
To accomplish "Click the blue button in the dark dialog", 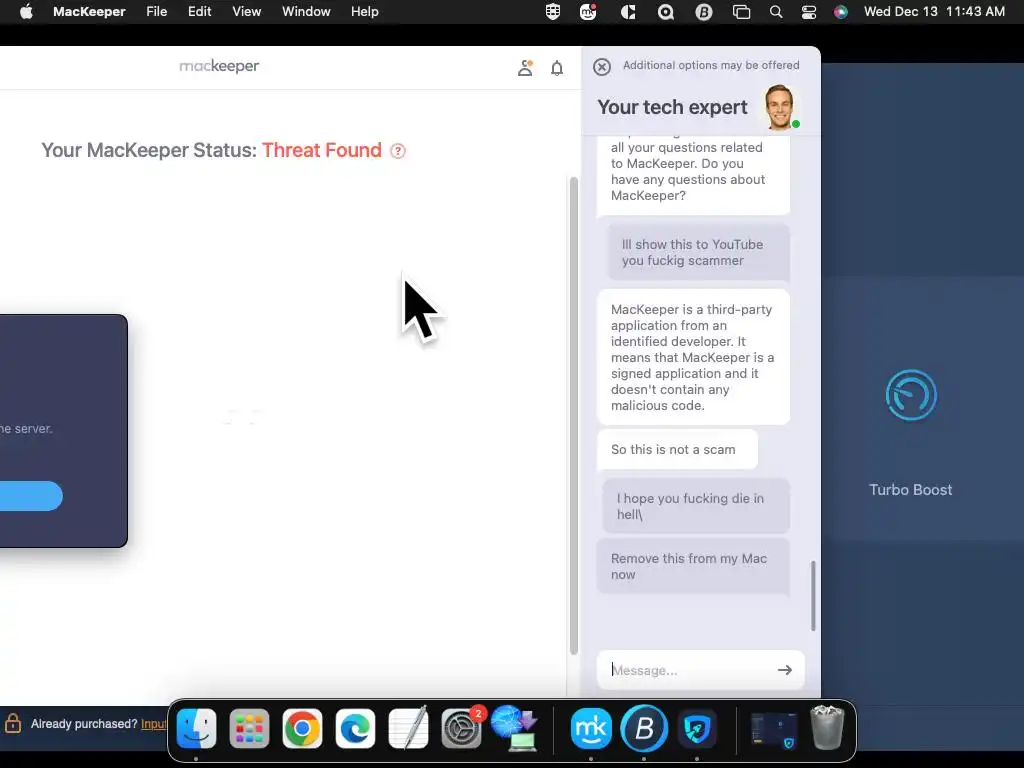I will 31,496.
